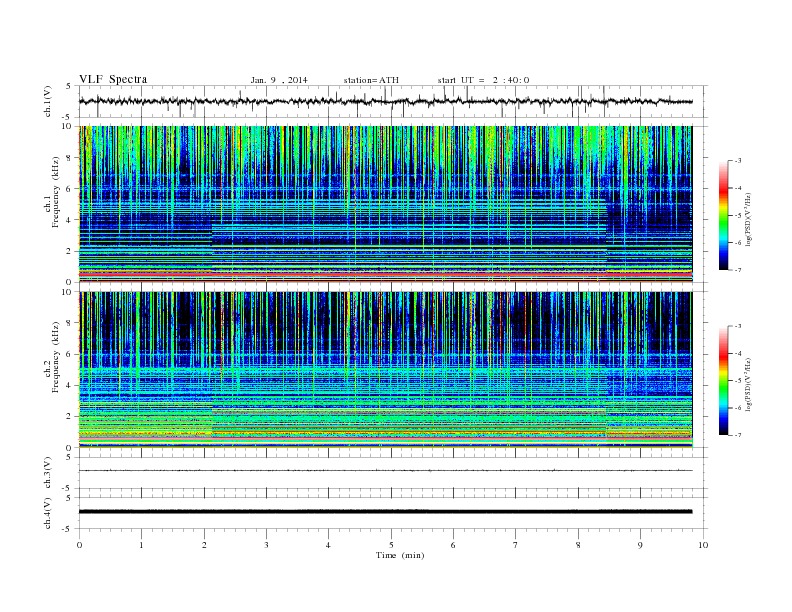Click the ch.1 spectrogram panel

pos(385,204)
